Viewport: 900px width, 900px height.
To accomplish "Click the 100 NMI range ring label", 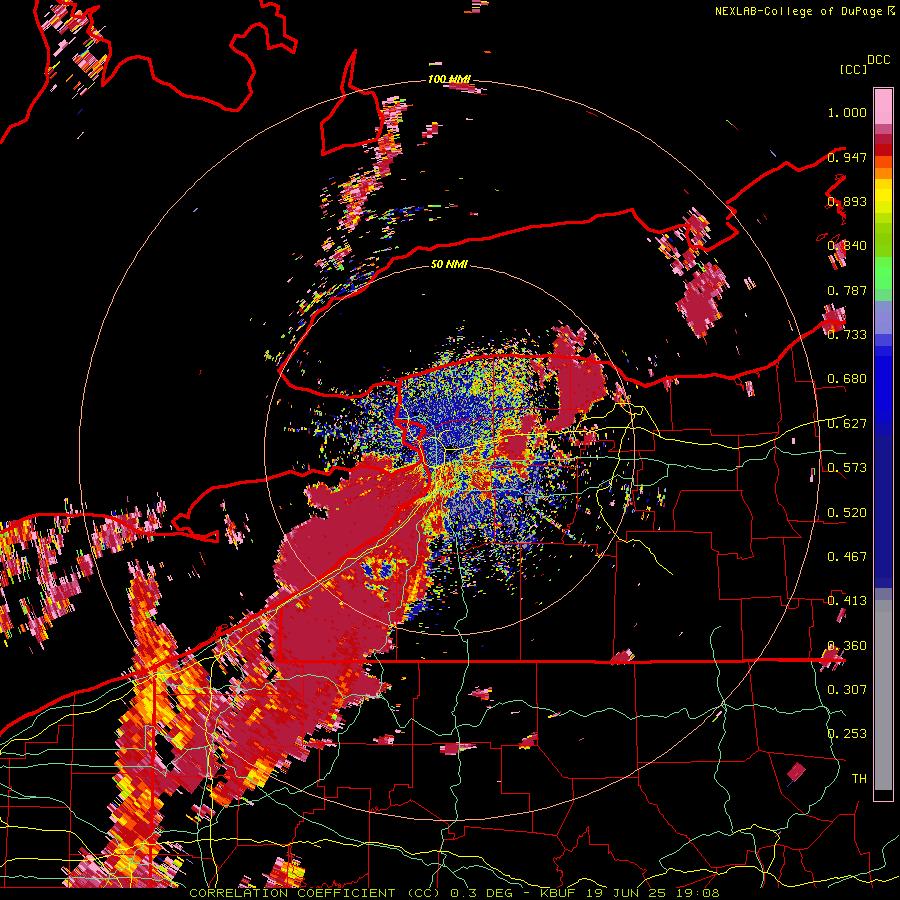I will pyautogui.click(x=449, y=79).
